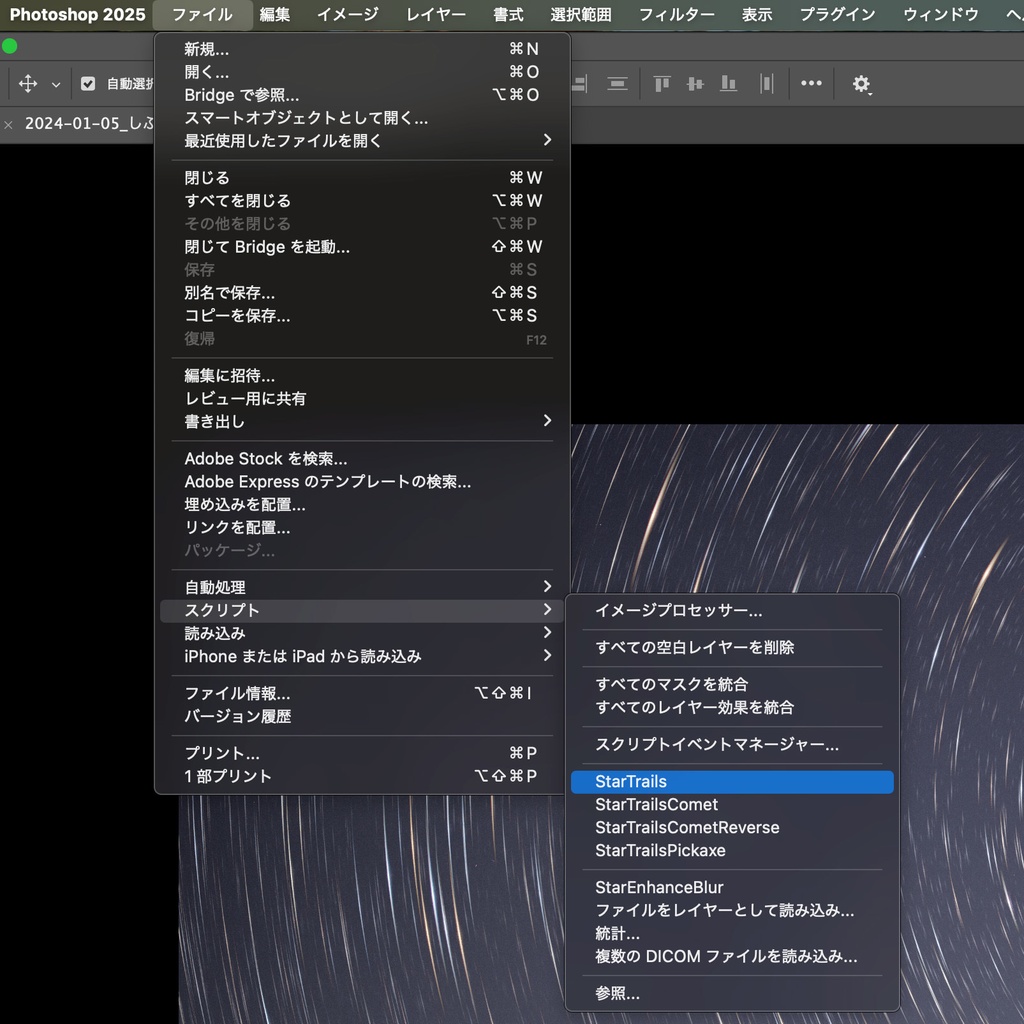Click the align vertical centers icon
The width and height of the screenshot is (1024, 1024).
pos(695,84)
